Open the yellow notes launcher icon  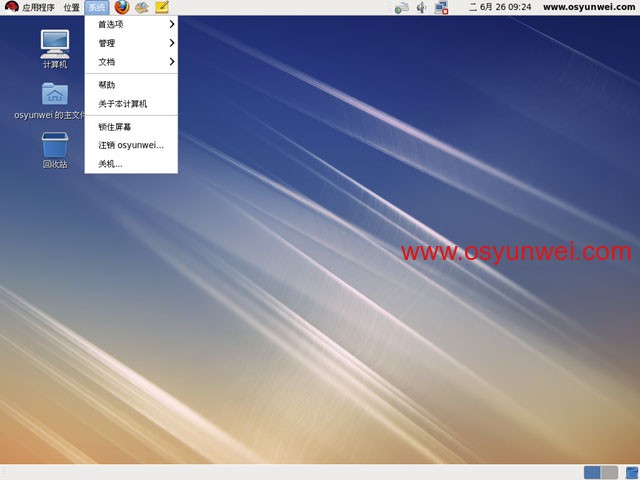tap(162, 7)
